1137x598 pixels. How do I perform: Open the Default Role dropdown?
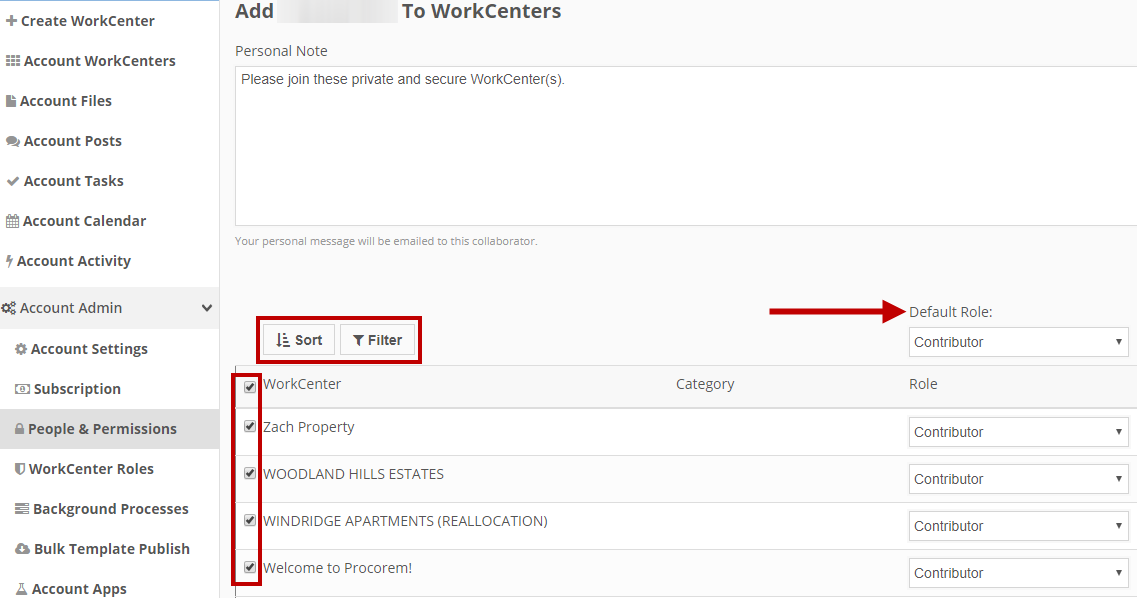pos(1018,342)
